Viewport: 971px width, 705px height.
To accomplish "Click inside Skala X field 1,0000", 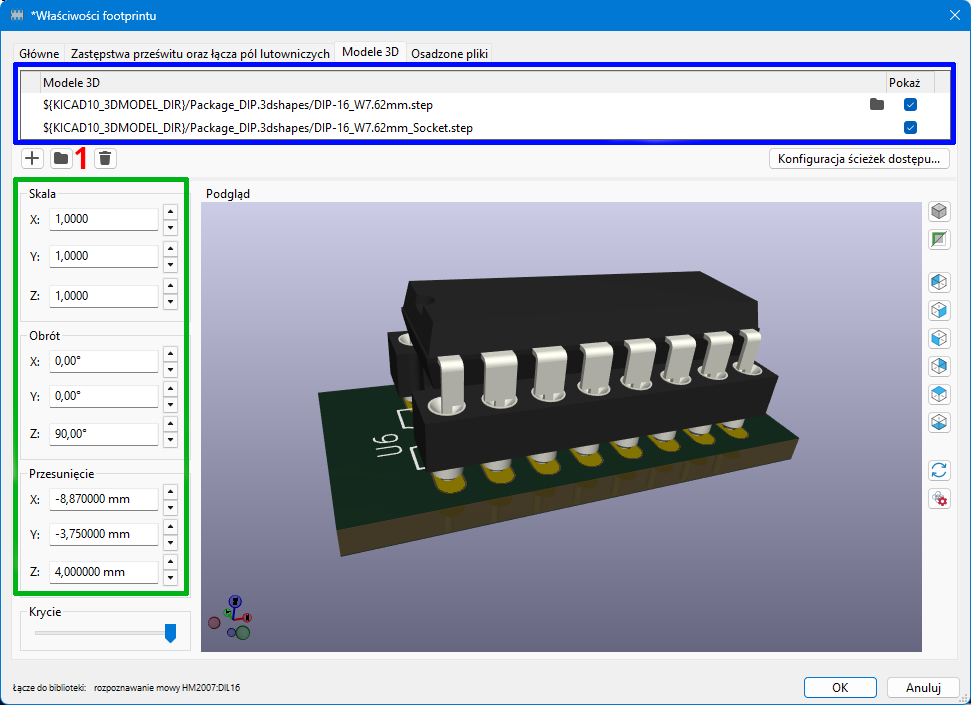I will coord(103,219).
